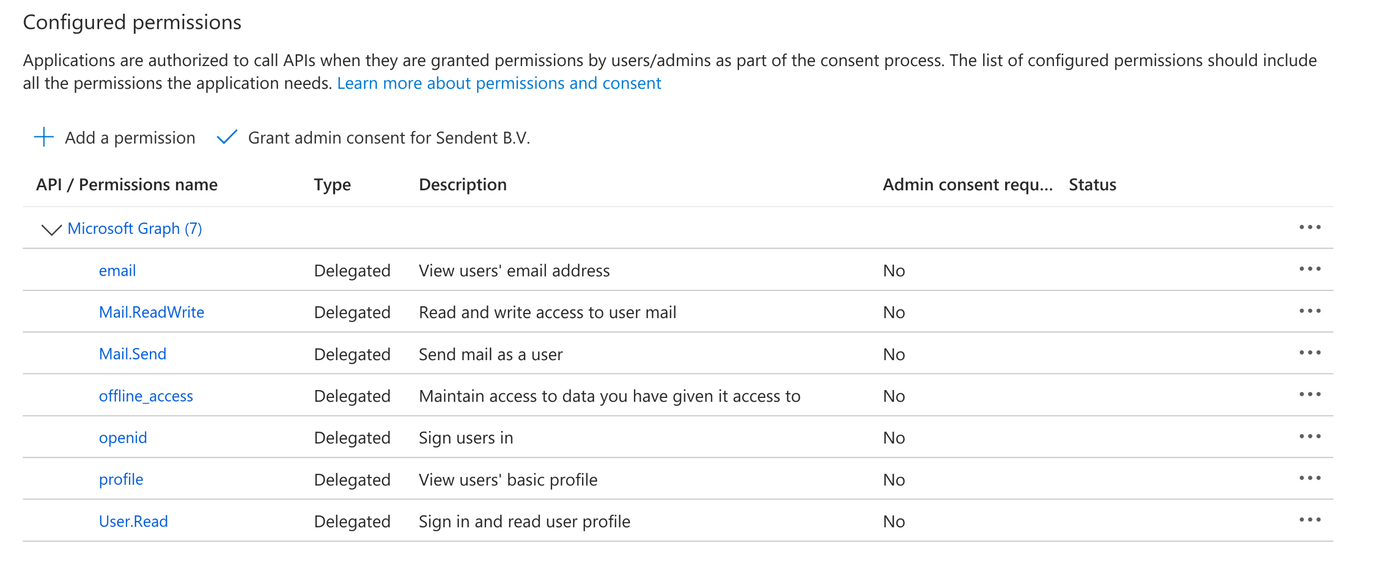The height and width of the screenshot is (573, 1400).
Task: Click the Microsoft Graph (7) link
Action: tap(135, 229)
